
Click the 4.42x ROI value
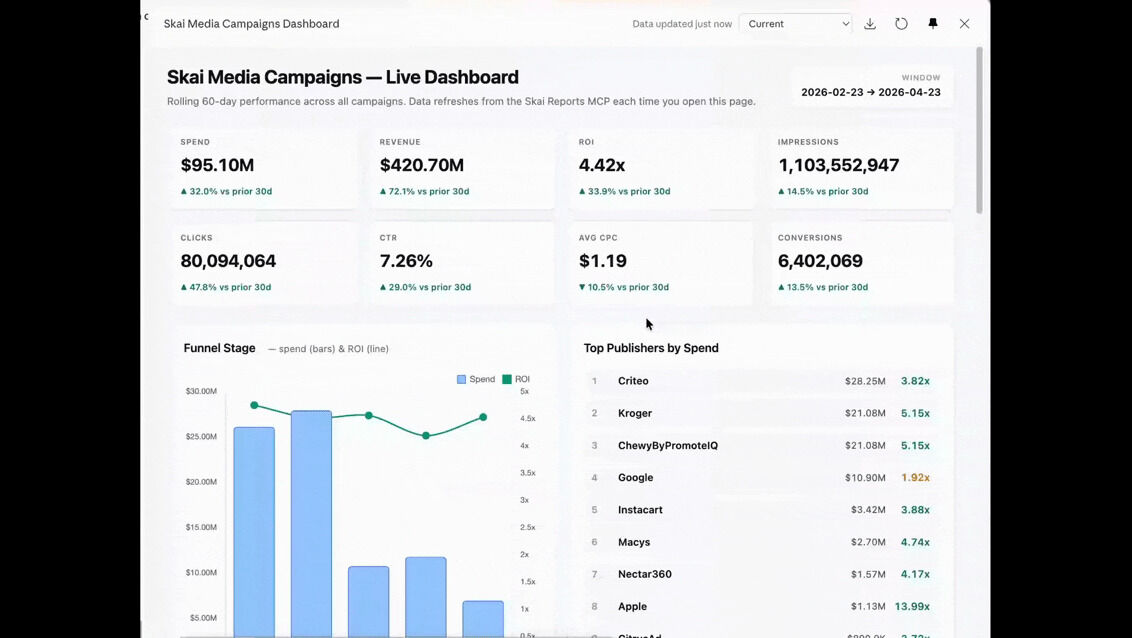click(602, 165)
